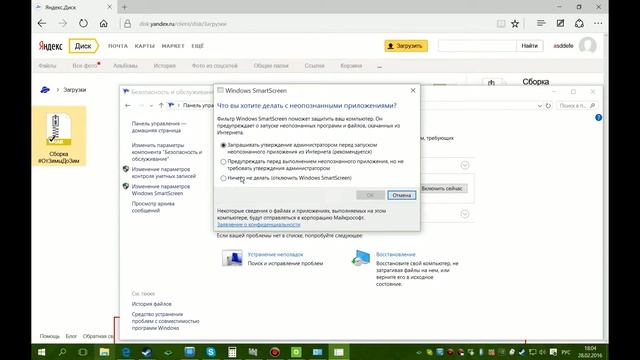The image size is (640, 360).
Task: Open the 'Устранение неполадок' troubleshooting link
Action: pyautogui.click(x=276, y=254)
